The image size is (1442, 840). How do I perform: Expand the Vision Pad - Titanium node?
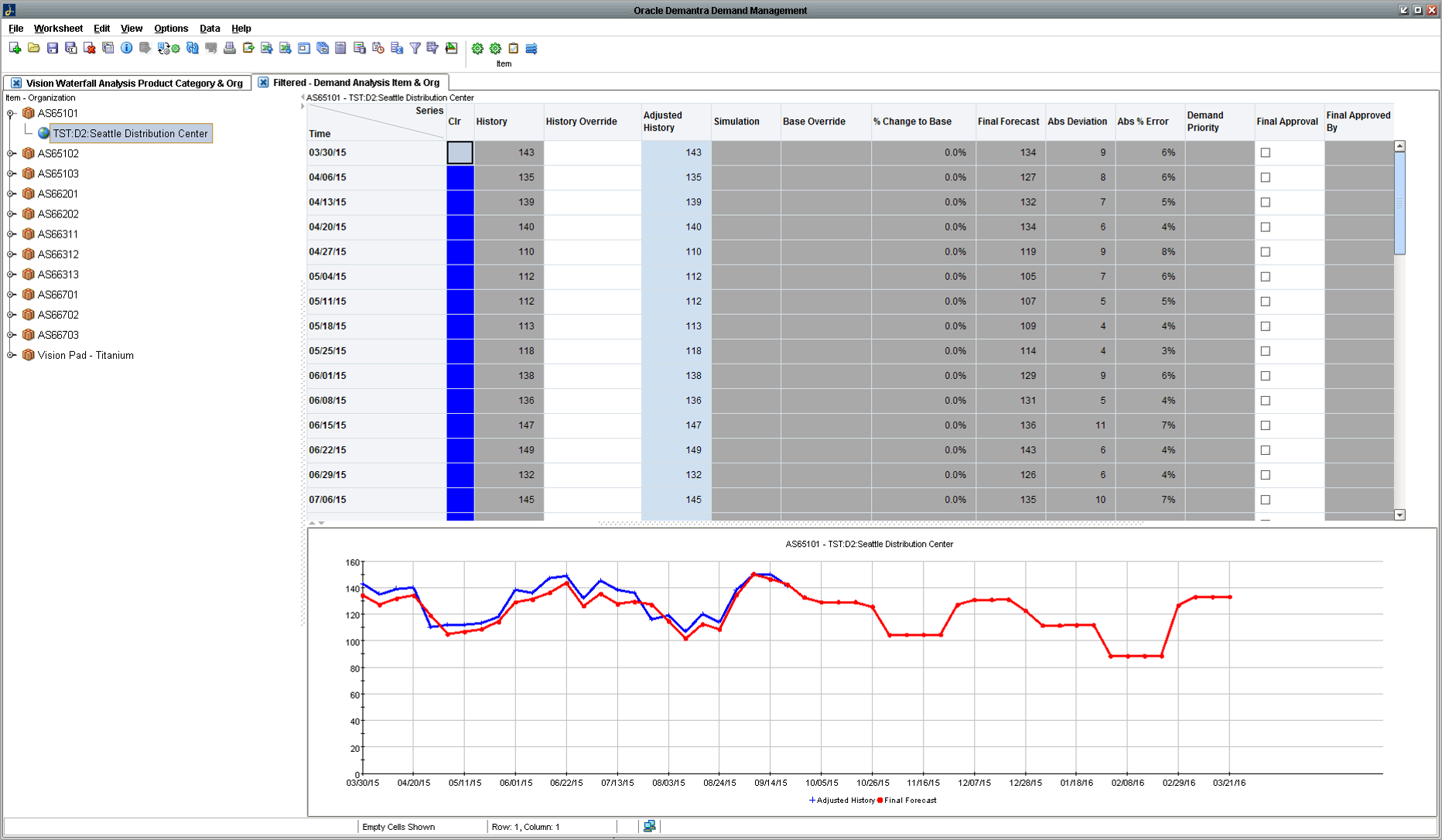coord(12,355)
